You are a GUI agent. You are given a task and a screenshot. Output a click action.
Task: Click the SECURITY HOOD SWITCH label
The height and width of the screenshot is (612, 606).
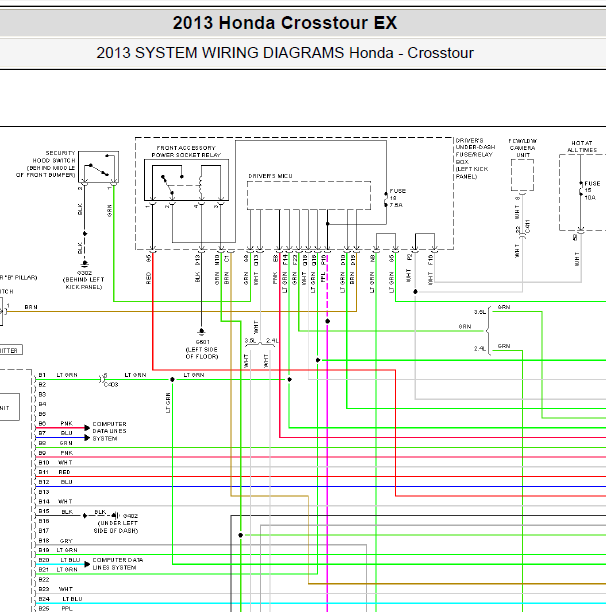[x=46, y=164]
